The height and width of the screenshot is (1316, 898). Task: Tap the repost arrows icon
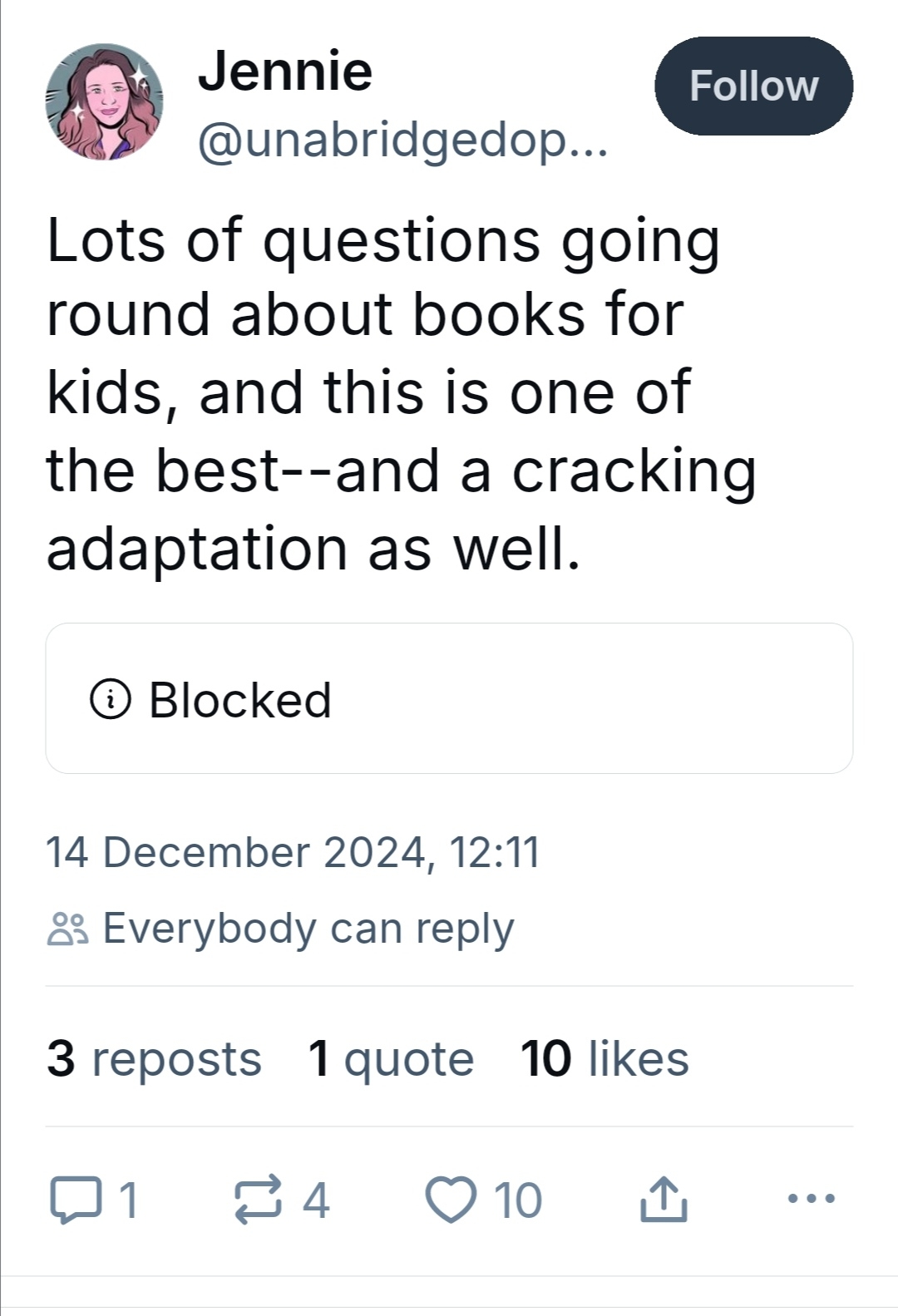point(258,1200)
